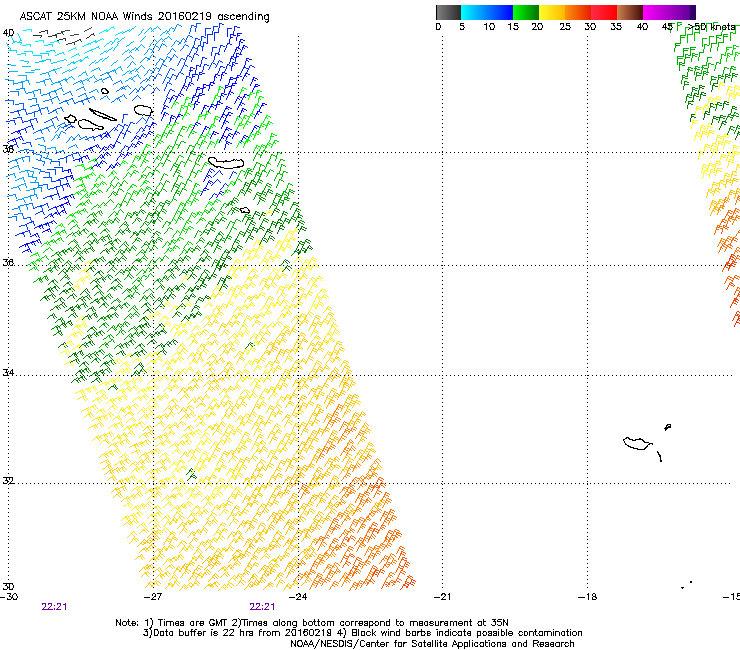
Task: Click the São Miguel island outline below 38N
Action: point(226,163)
